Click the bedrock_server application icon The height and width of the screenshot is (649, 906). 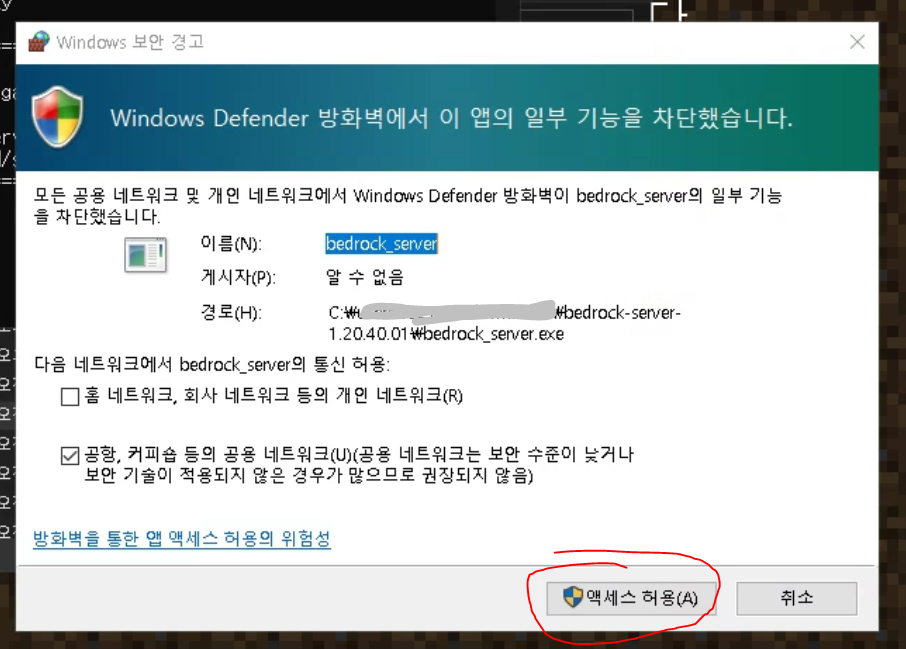pyautogui.click(x=146, y=254)
